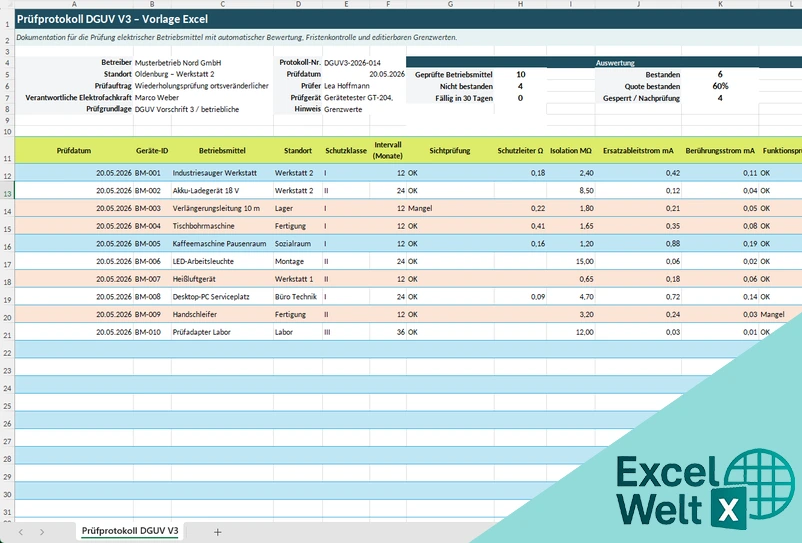This screenshot has width=802, height=543.
Task: Select the 'Marco Weber' cell
Action: point(157,97)
